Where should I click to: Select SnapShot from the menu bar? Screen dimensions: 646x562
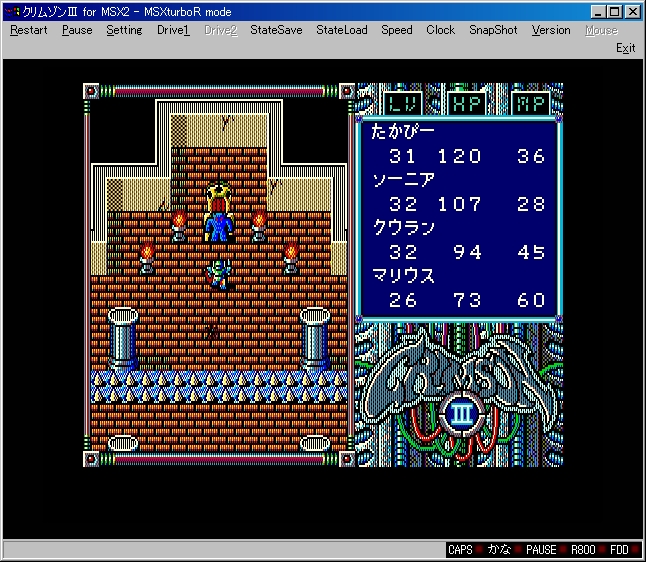[493, 30]
